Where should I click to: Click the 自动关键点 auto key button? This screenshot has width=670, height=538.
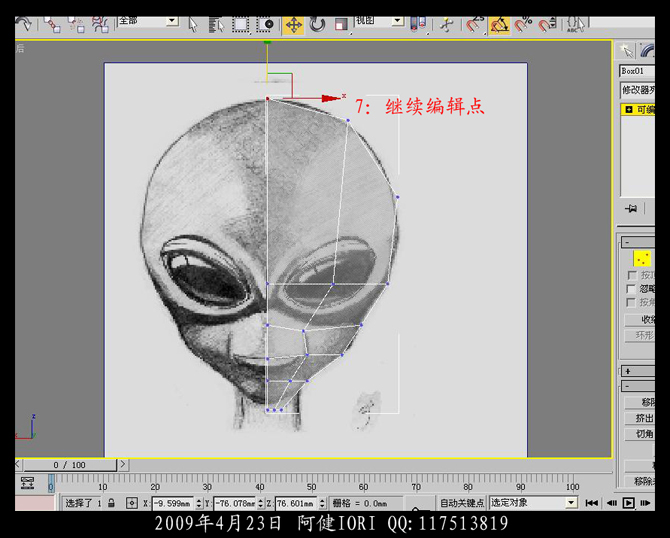[x=462, y=503]
